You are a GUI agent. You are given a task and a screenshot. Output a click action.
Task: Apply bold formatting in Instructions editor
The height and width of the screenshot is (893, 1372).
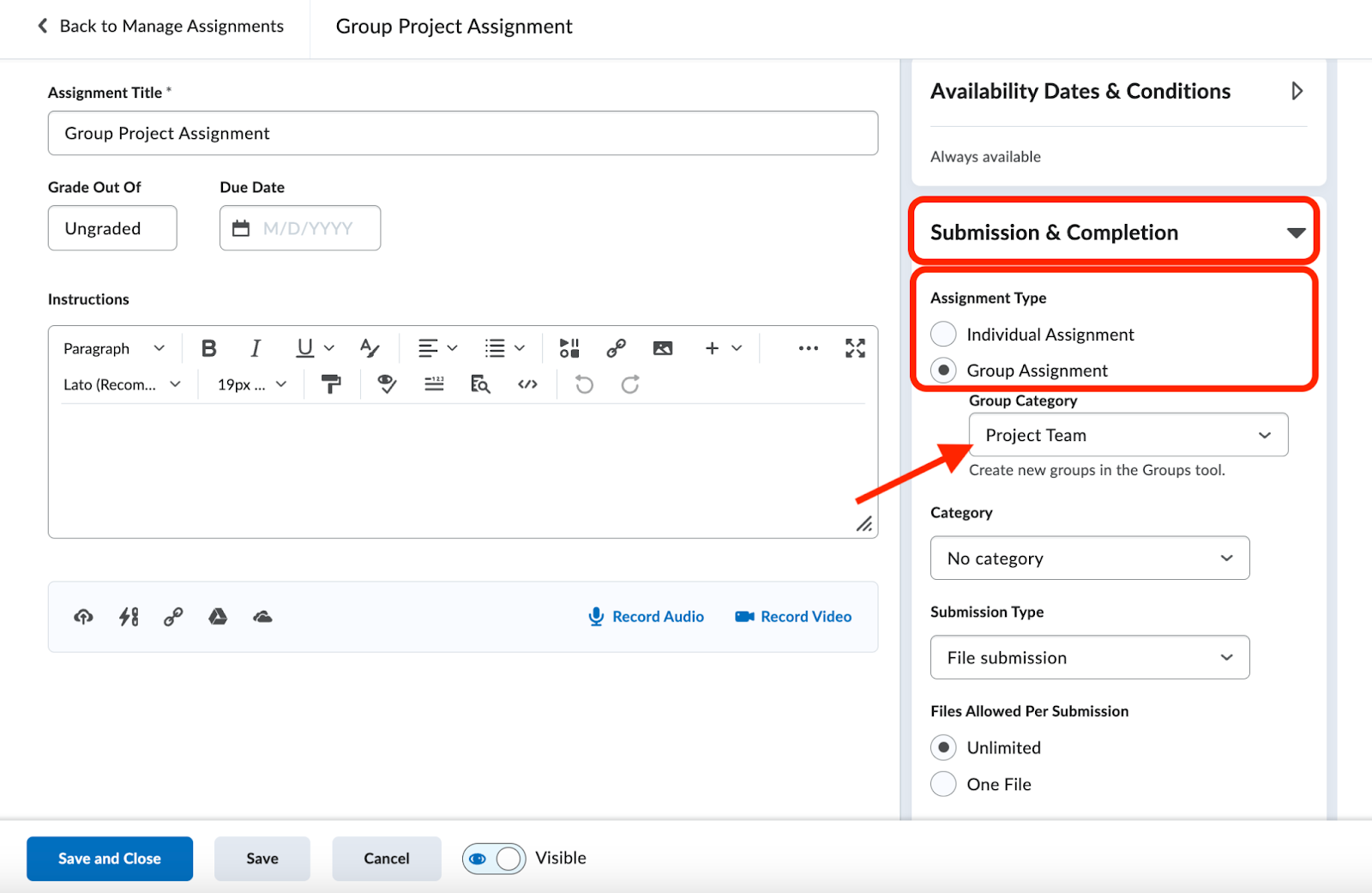coord(208,348)
